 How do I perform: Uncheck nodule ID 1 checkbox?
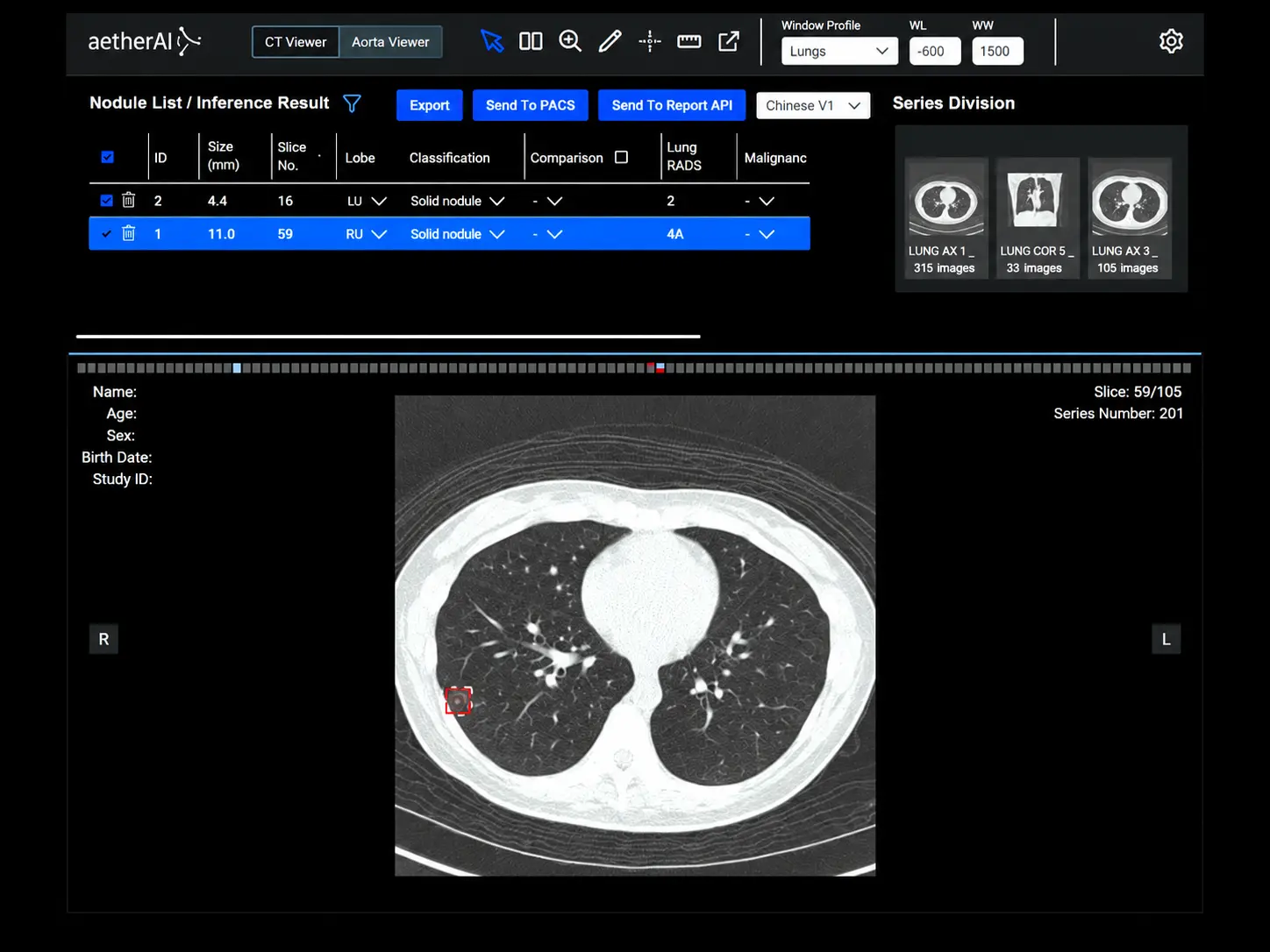[x=107, y=234]
